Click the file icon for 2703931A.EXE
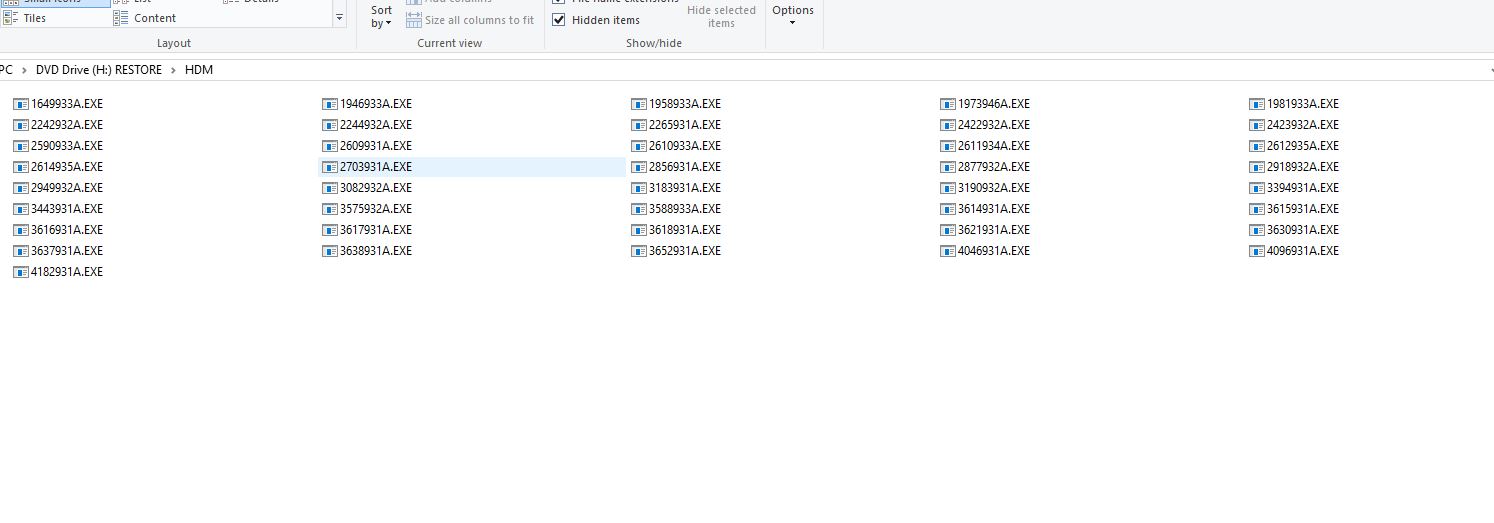This screenshot has height=523, width=1494. pos(330,167)
